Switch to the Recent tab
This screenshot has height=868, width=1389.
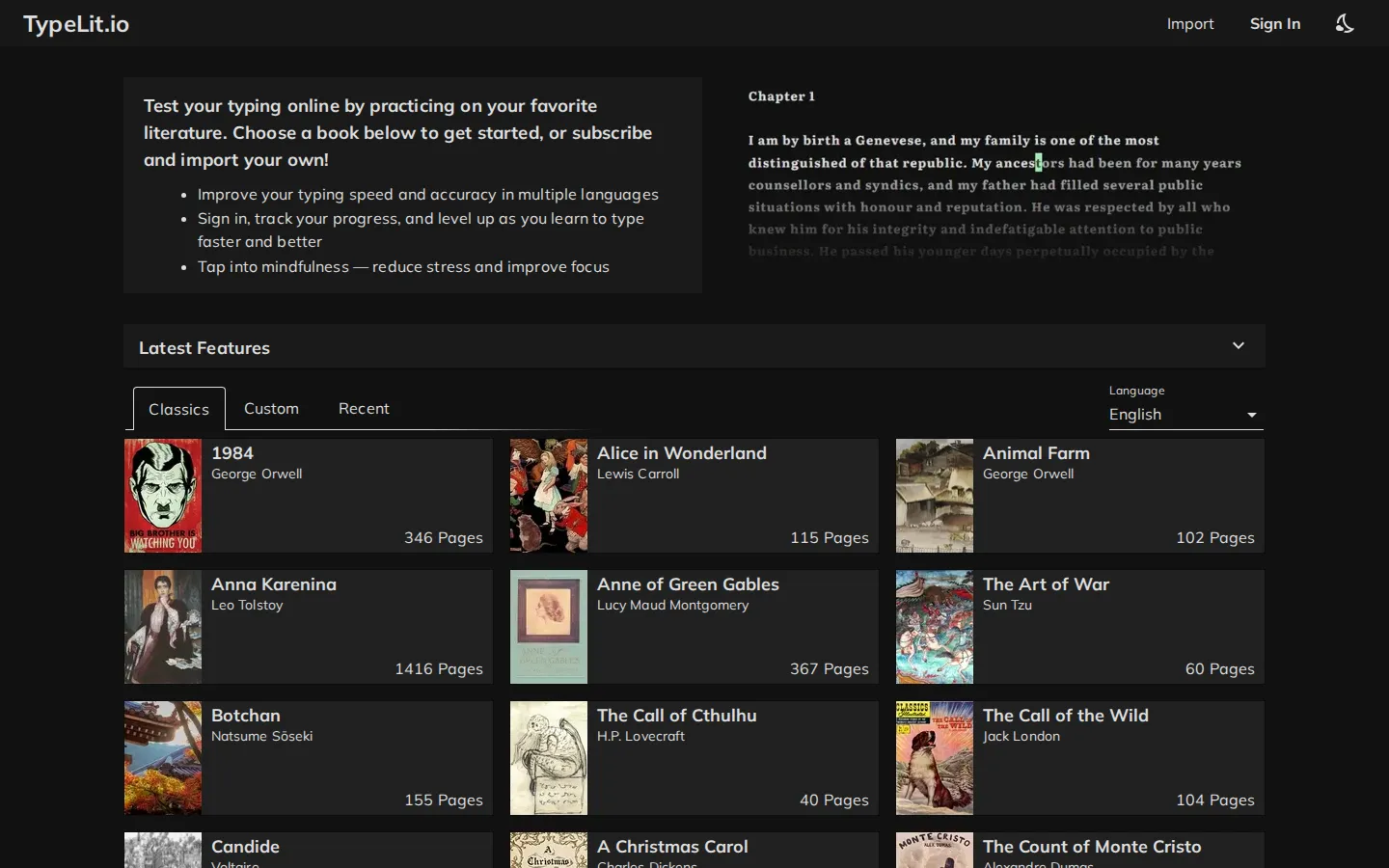(364, 409)
